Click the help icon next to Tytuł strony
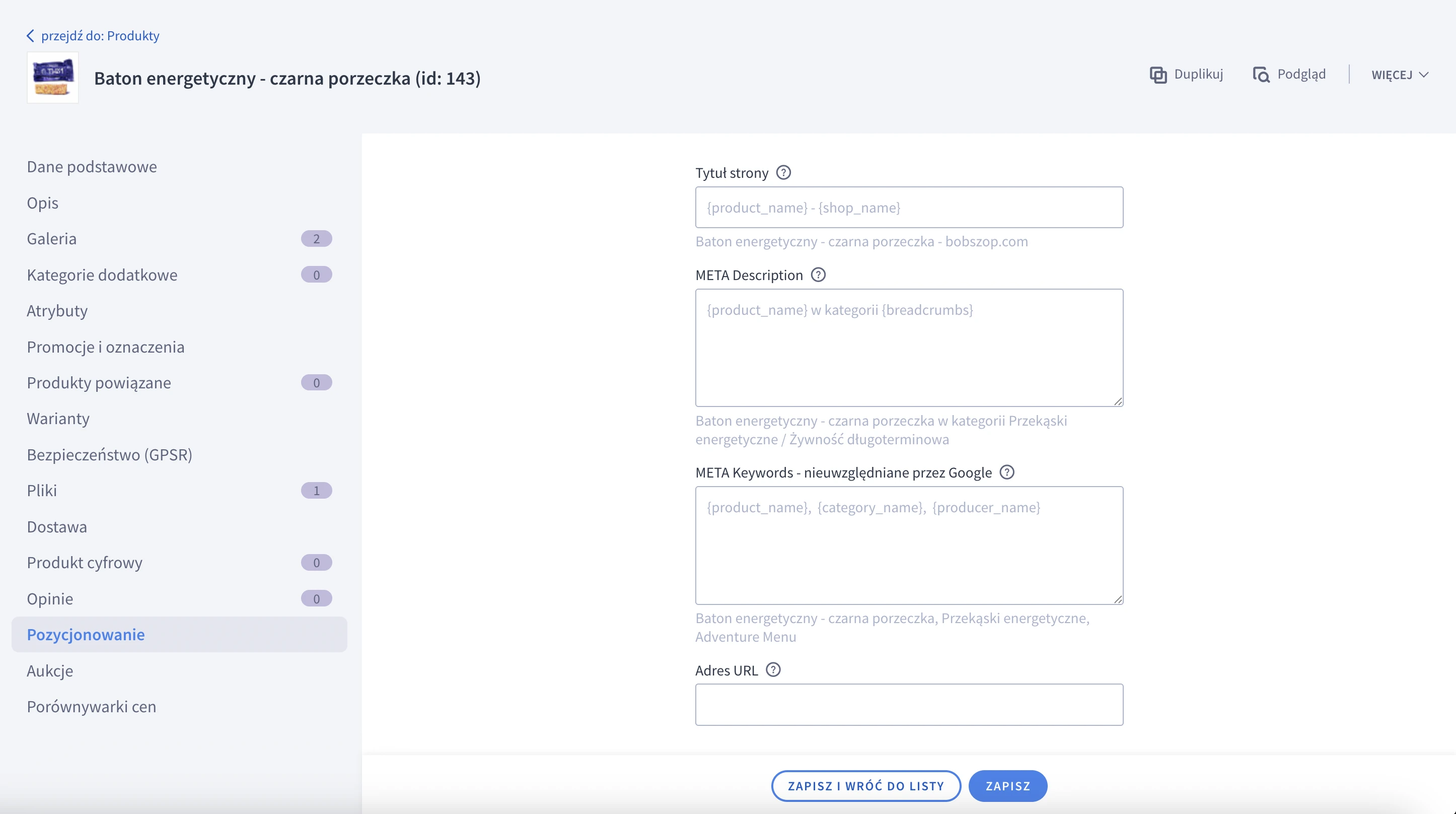Screen dimensions: 1456x814 pos(783,173)
